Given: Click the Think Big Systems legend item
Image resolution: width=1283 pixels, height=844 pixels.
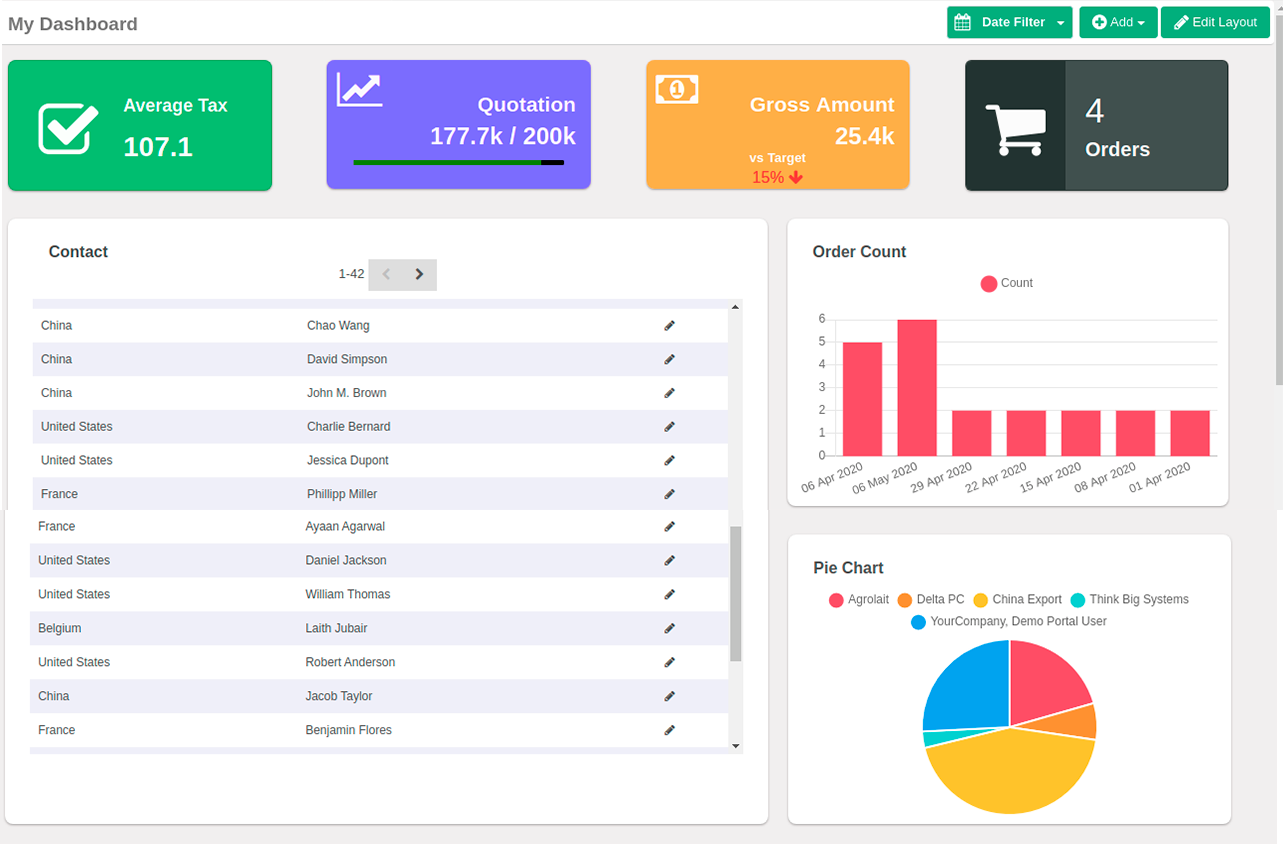Looking at the screenshot, I should [x=1129, y=600].
